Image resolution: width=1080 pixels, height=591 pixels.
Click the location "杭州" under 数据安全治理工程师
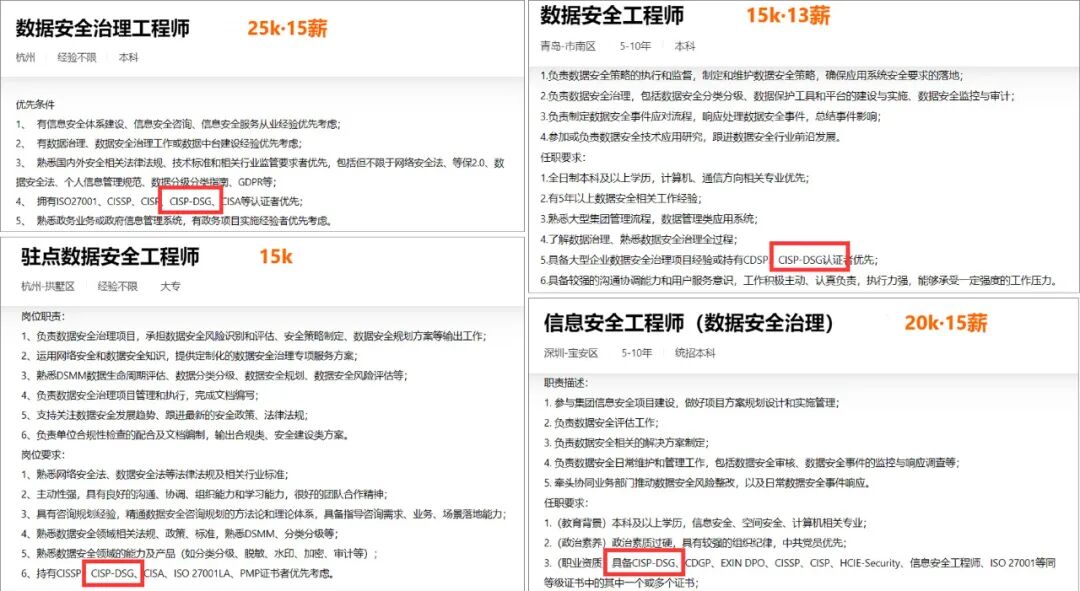pyautogui.click(x=25, y=57)
